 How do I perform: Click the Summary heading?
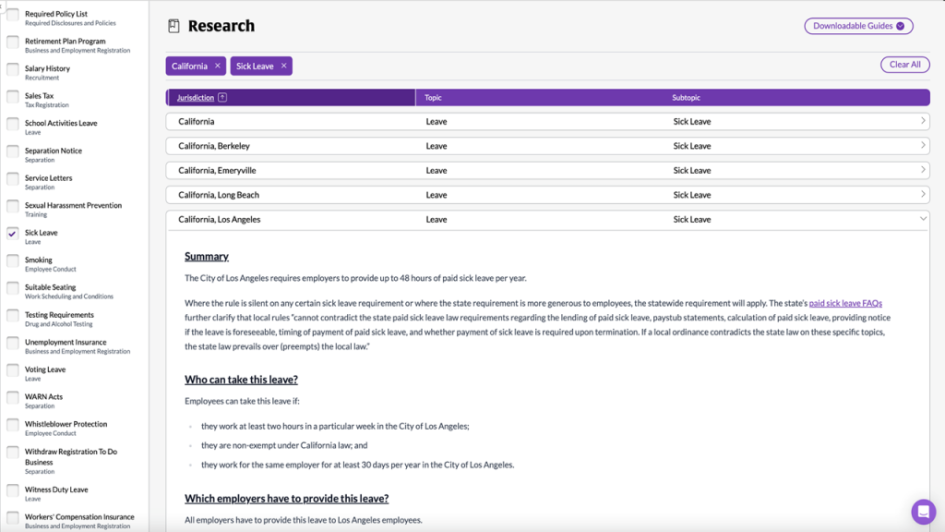(207, 256)
